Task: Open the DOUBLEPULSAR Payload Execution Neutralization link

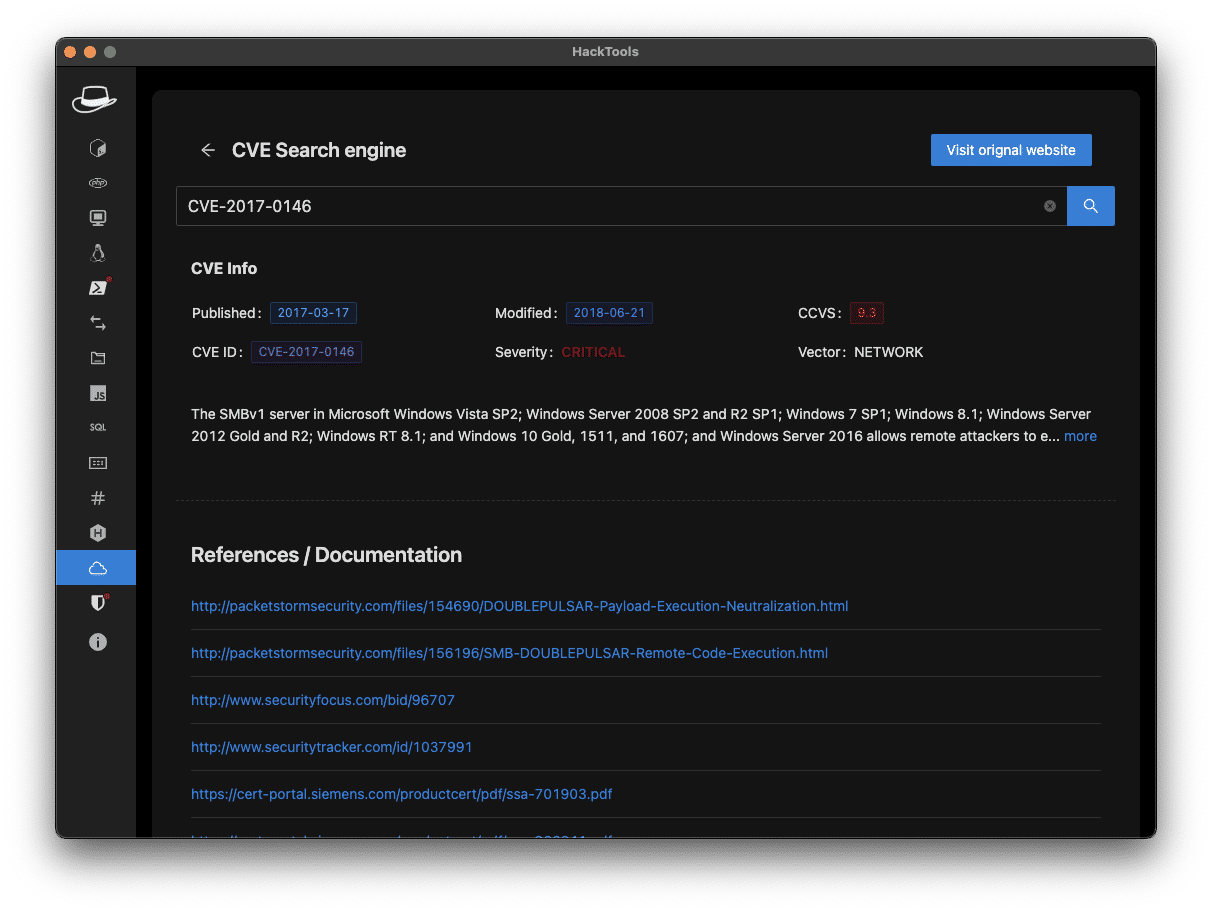Action: [x=519, y=606]
